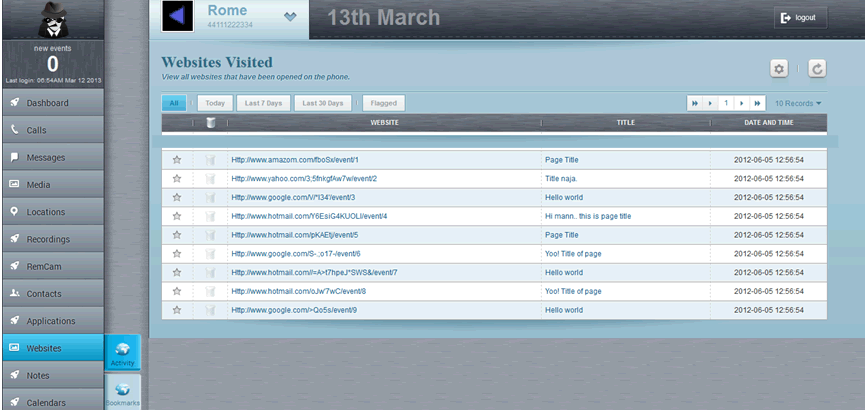Toggle star on the last google.com row

pos(177,310)
